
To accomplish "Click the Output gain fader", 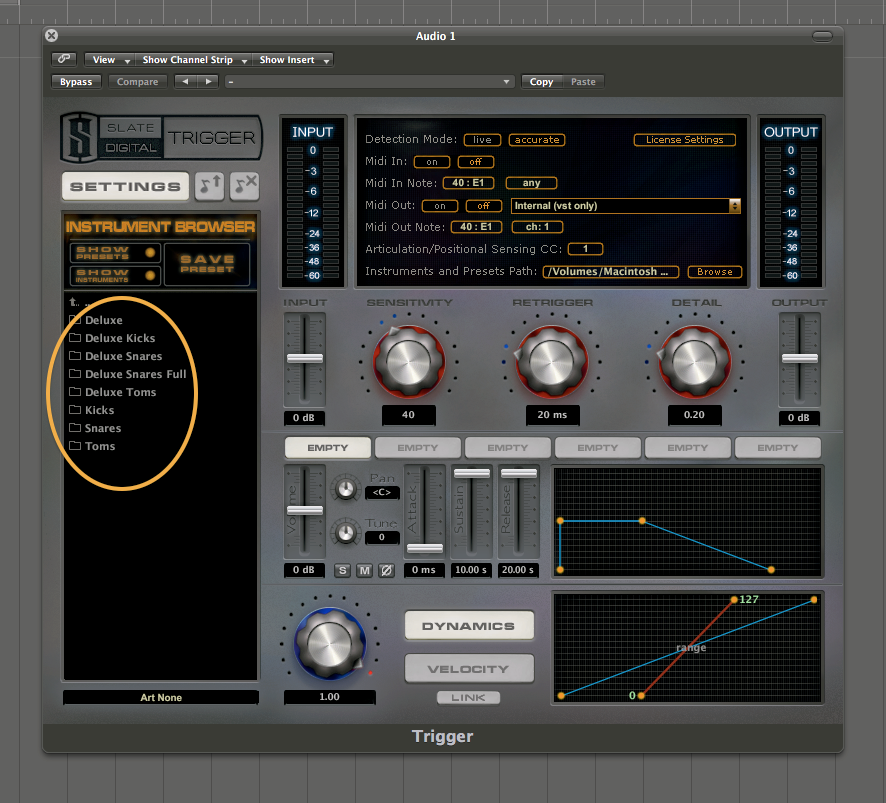I will coord(800,358).
